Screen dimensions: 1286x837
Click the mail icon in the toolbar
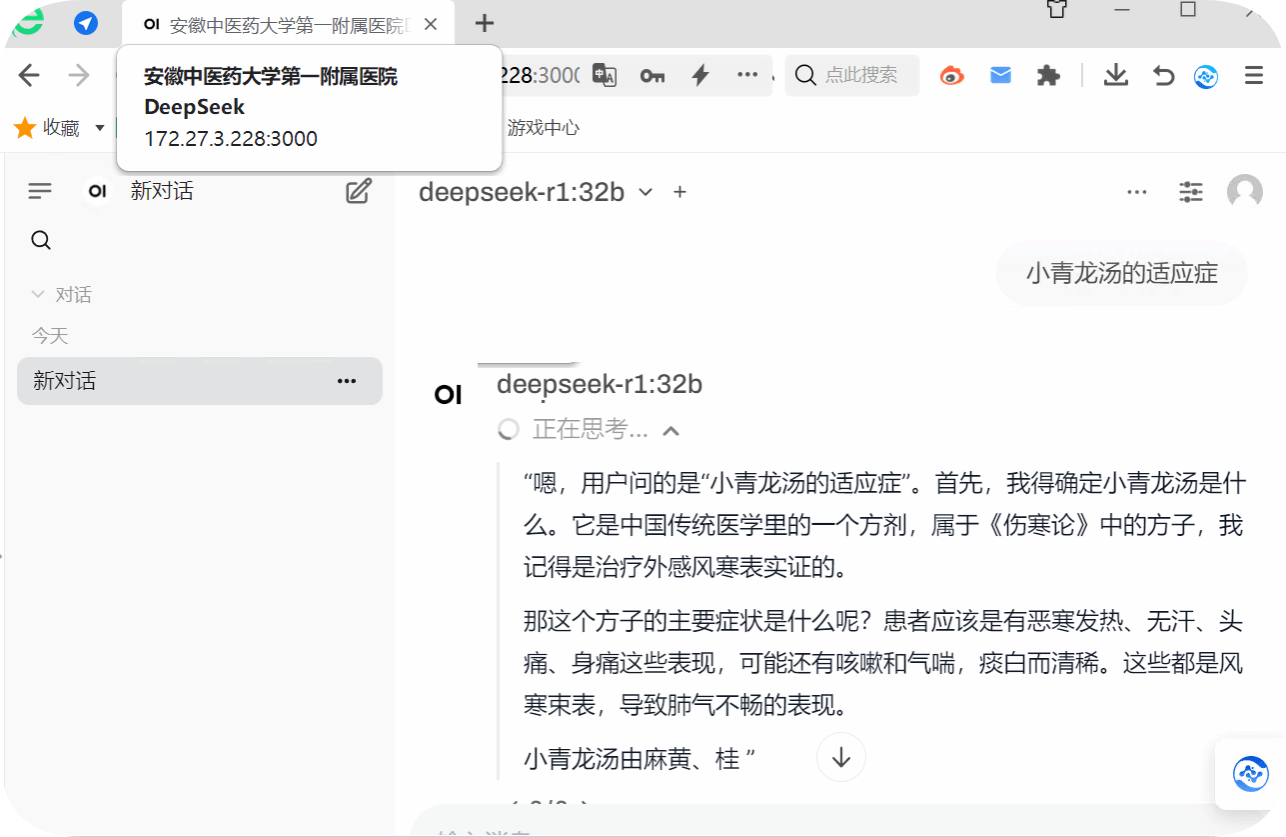tap(1000, 75)
